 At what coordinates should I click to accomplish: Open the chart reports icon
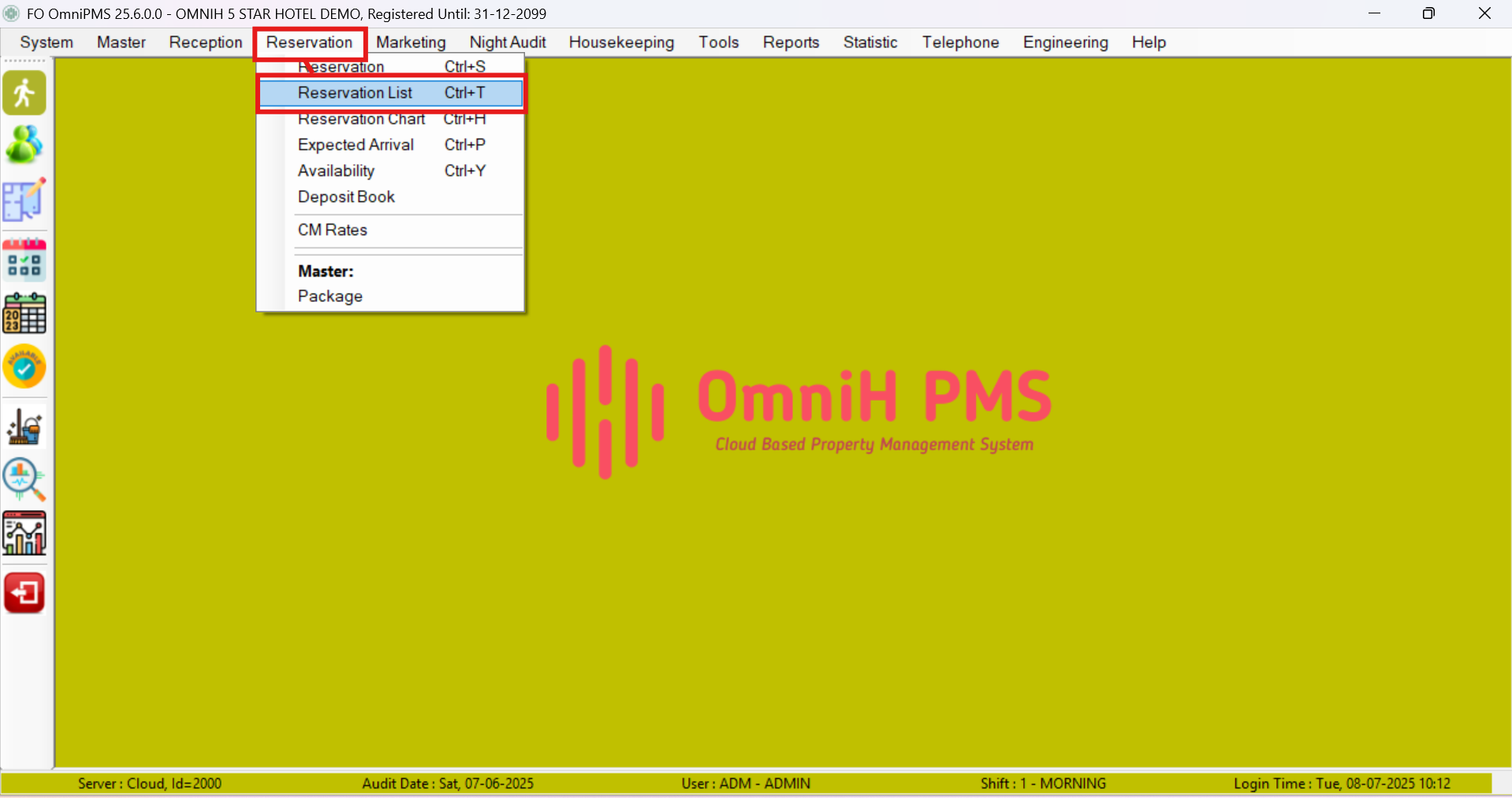pyautogui.click(x=24, y=533)
